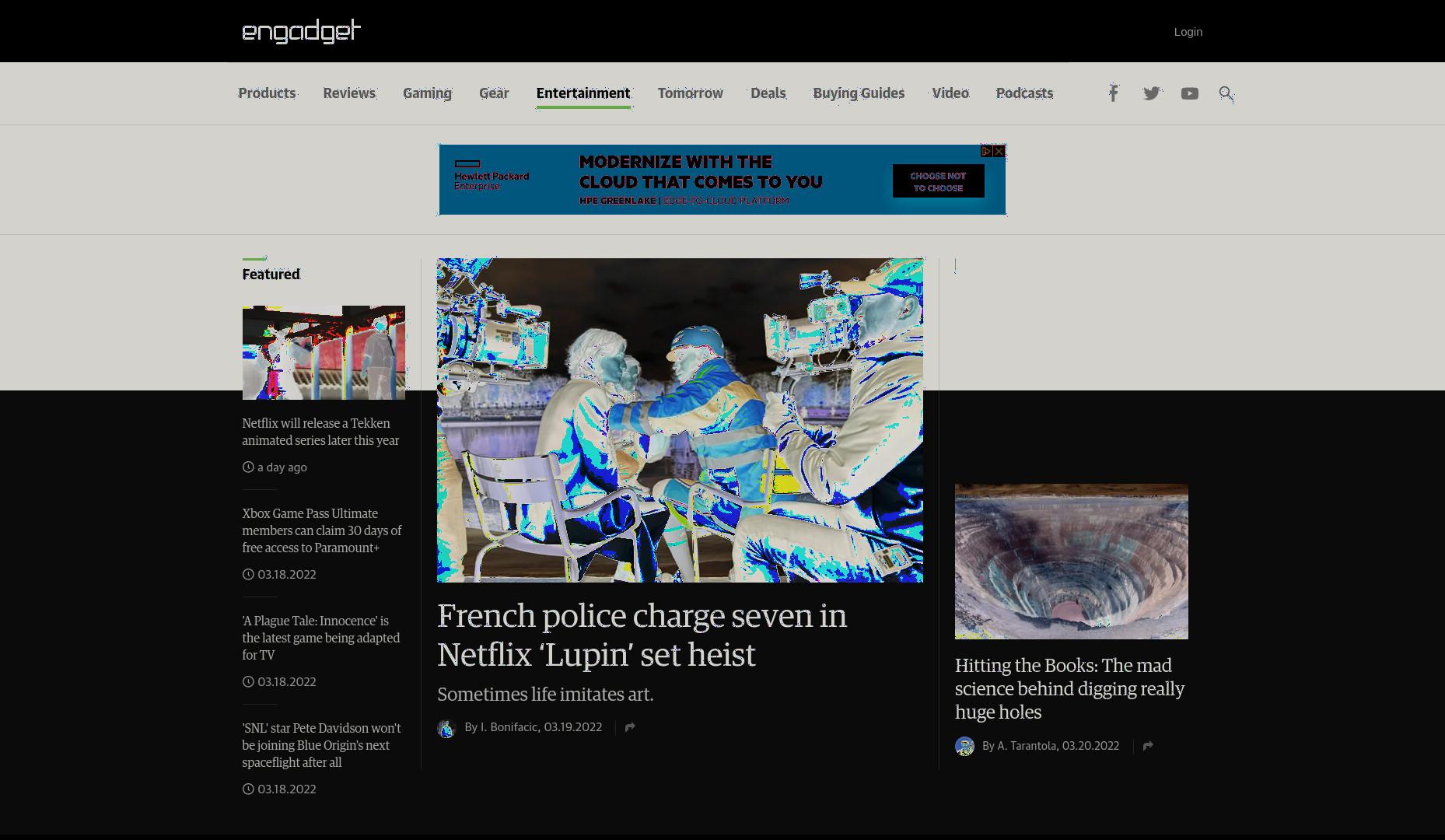Go to the Gaming section

pos(427,93)
